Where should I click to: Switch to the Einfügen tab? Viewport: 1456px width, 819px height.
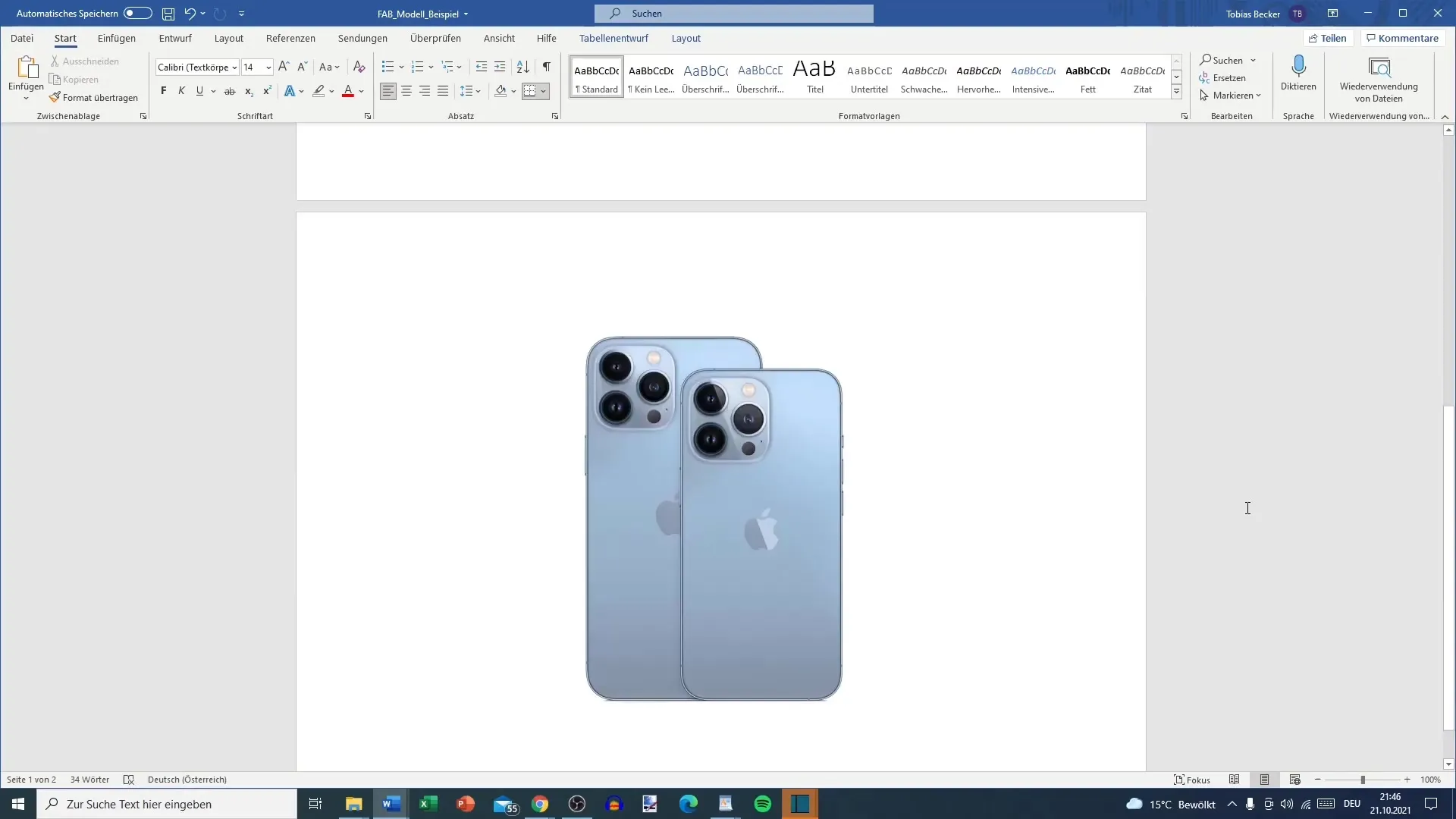pyautogui.click(x=117, y=38)
